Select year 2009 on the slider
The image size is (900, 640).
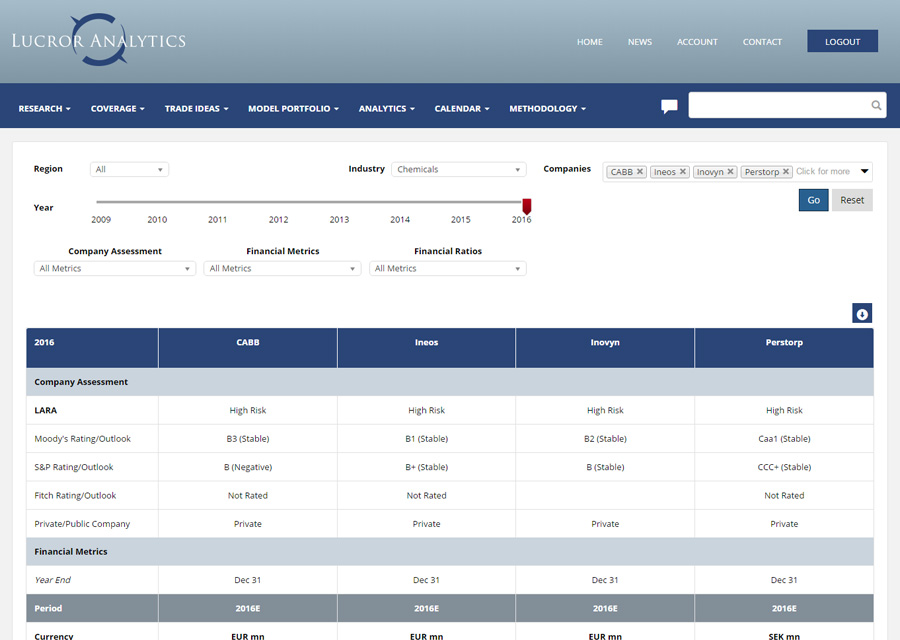tap(101, 219)
